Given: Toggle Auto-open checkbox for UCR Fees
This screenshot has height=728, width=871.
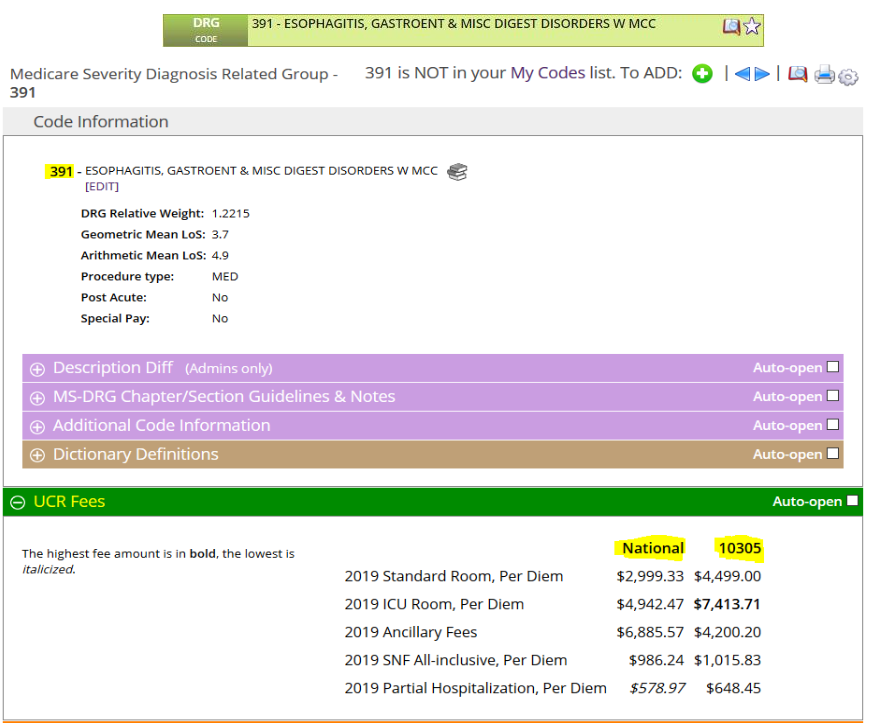Looking at the screenshot, I should [853, 501].
